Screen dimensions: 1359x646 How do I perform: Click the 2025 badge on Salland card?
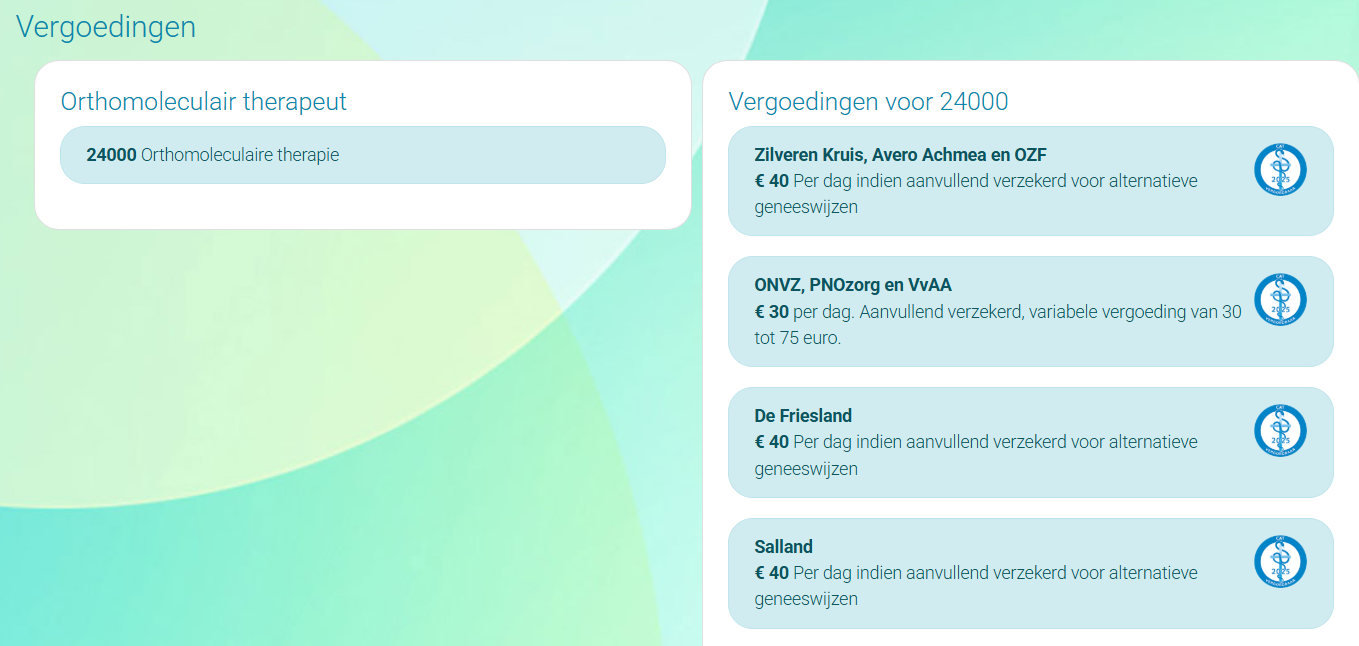pos(1280,562)
